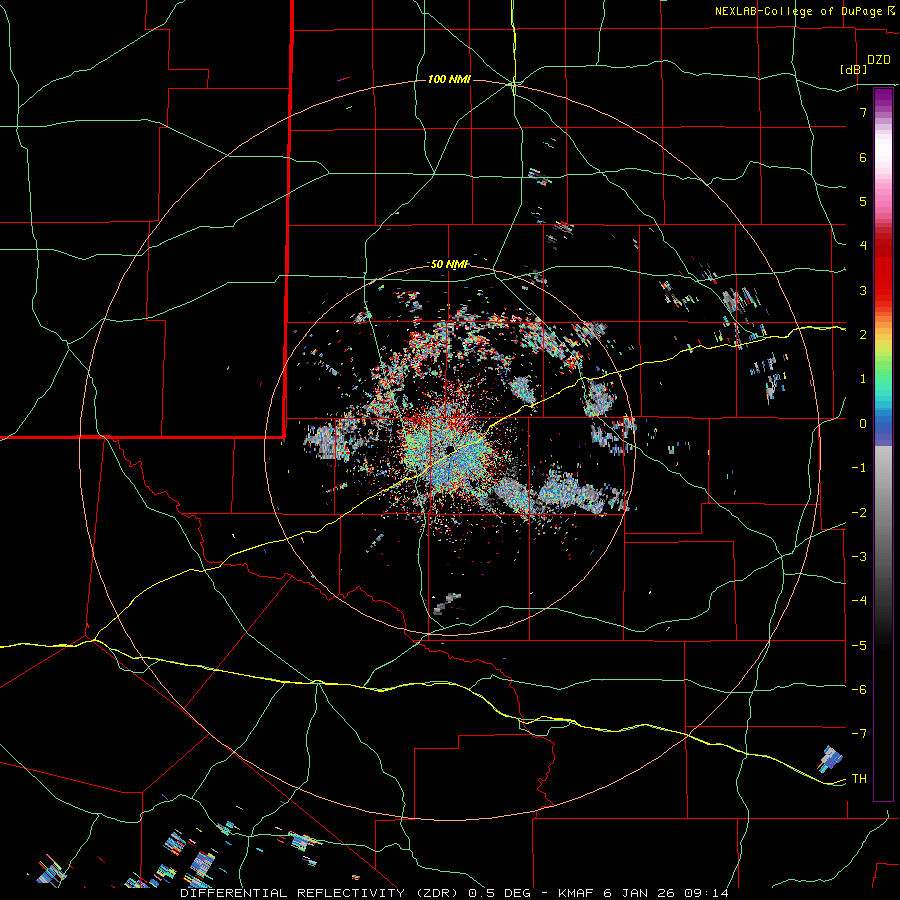Image resolution: width=900 pixels, height=900 pixels.
Task: Click the -1 value on the ZDR scale
Action: (859, 468)
